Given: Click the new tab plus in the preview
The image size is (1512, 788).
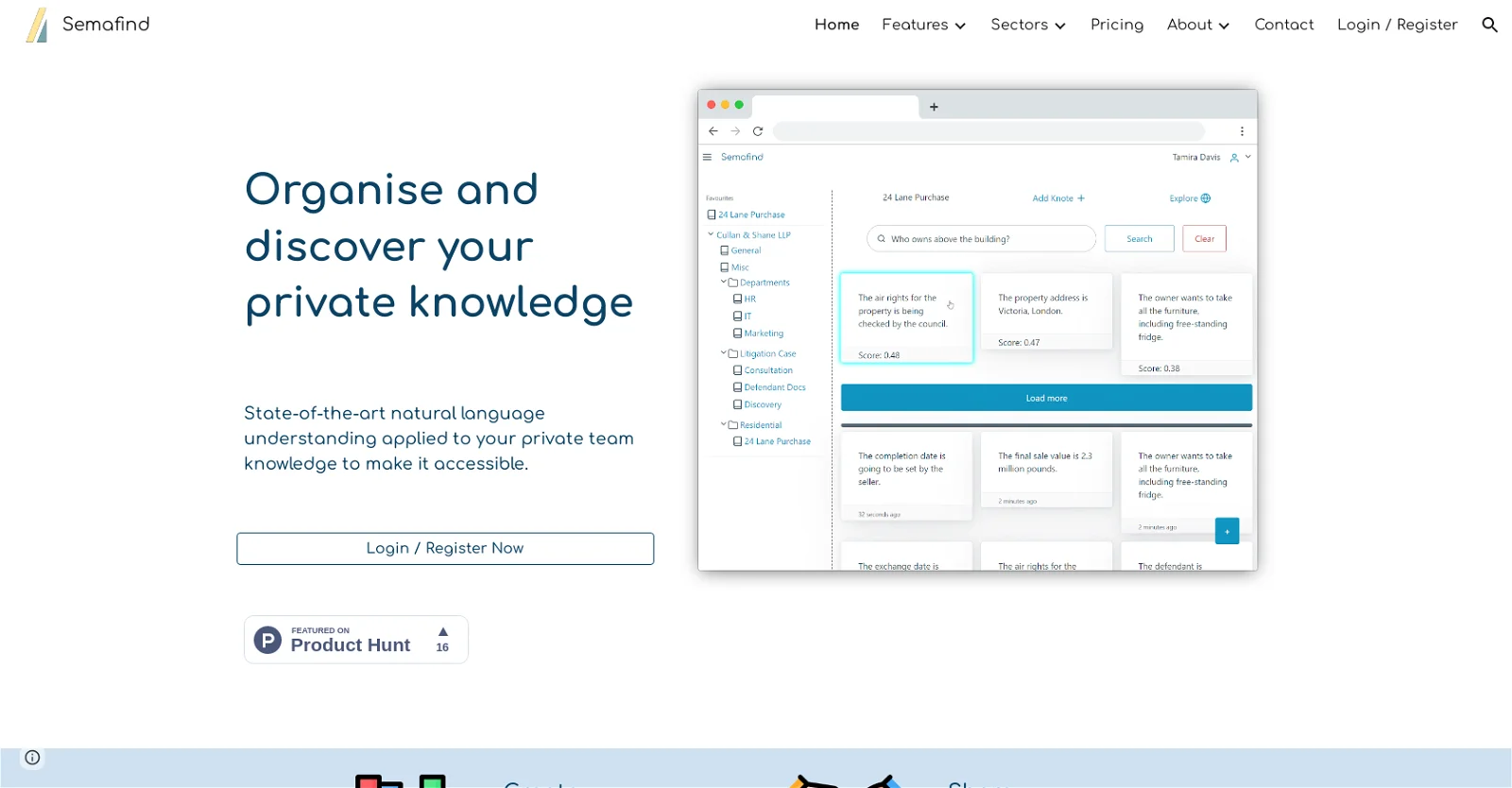Looking at the screenshot, I should (934, 107).
